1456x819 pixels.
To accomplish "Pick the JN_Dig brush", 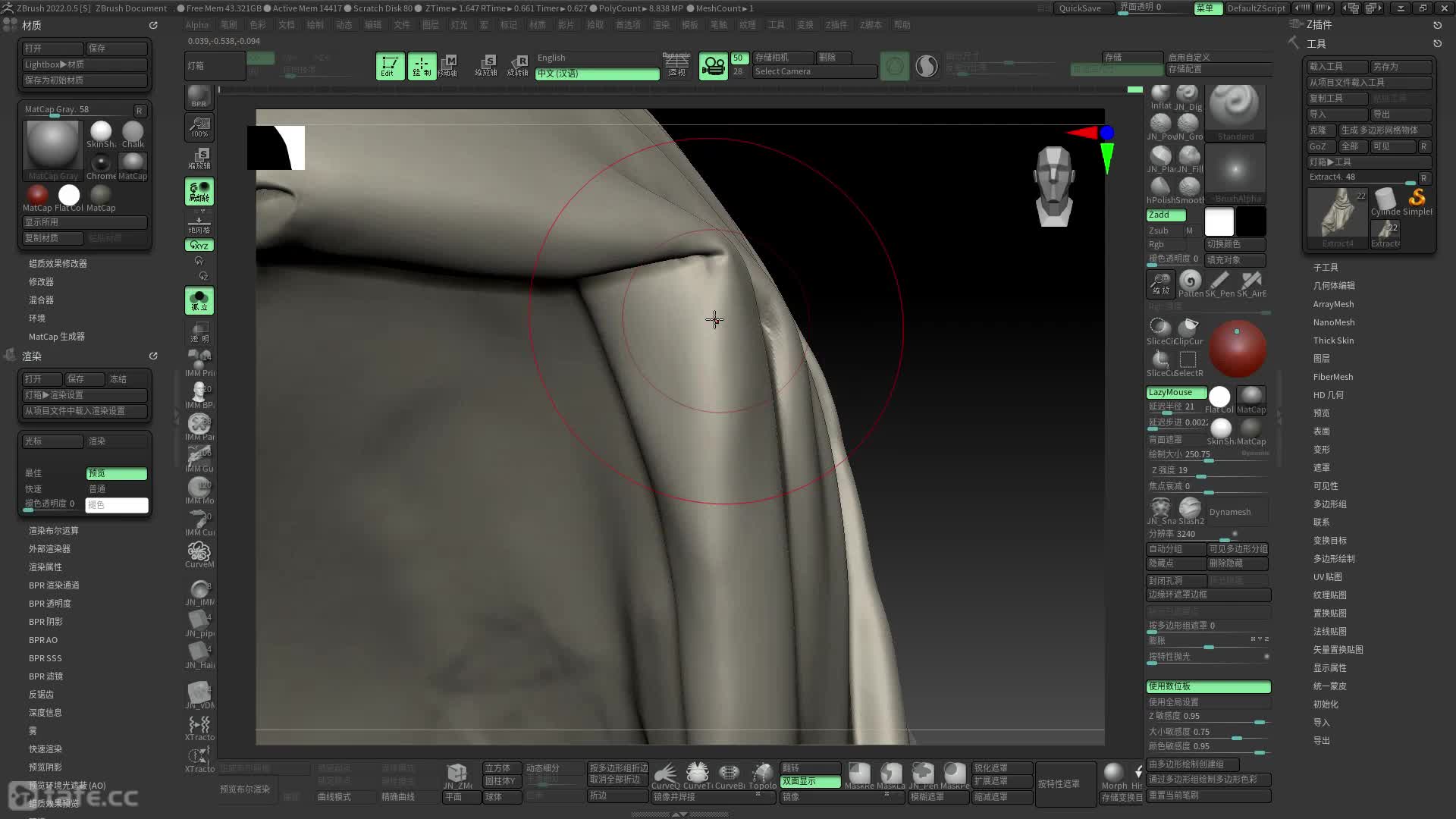I will pyautogui.click(x=1188, y=97).
